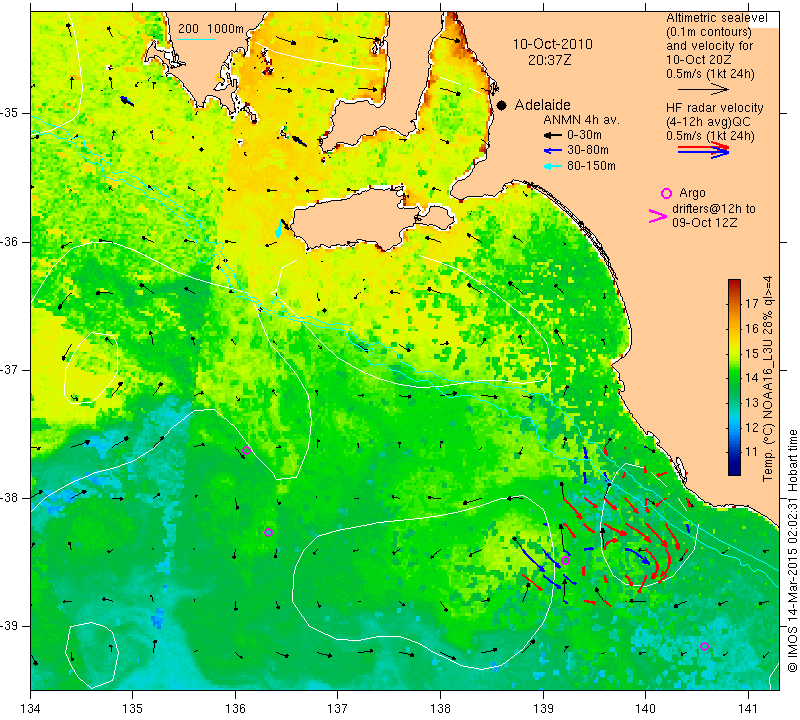
Task: Click the '(0.1m contours)' legend text
Action: 709,32
